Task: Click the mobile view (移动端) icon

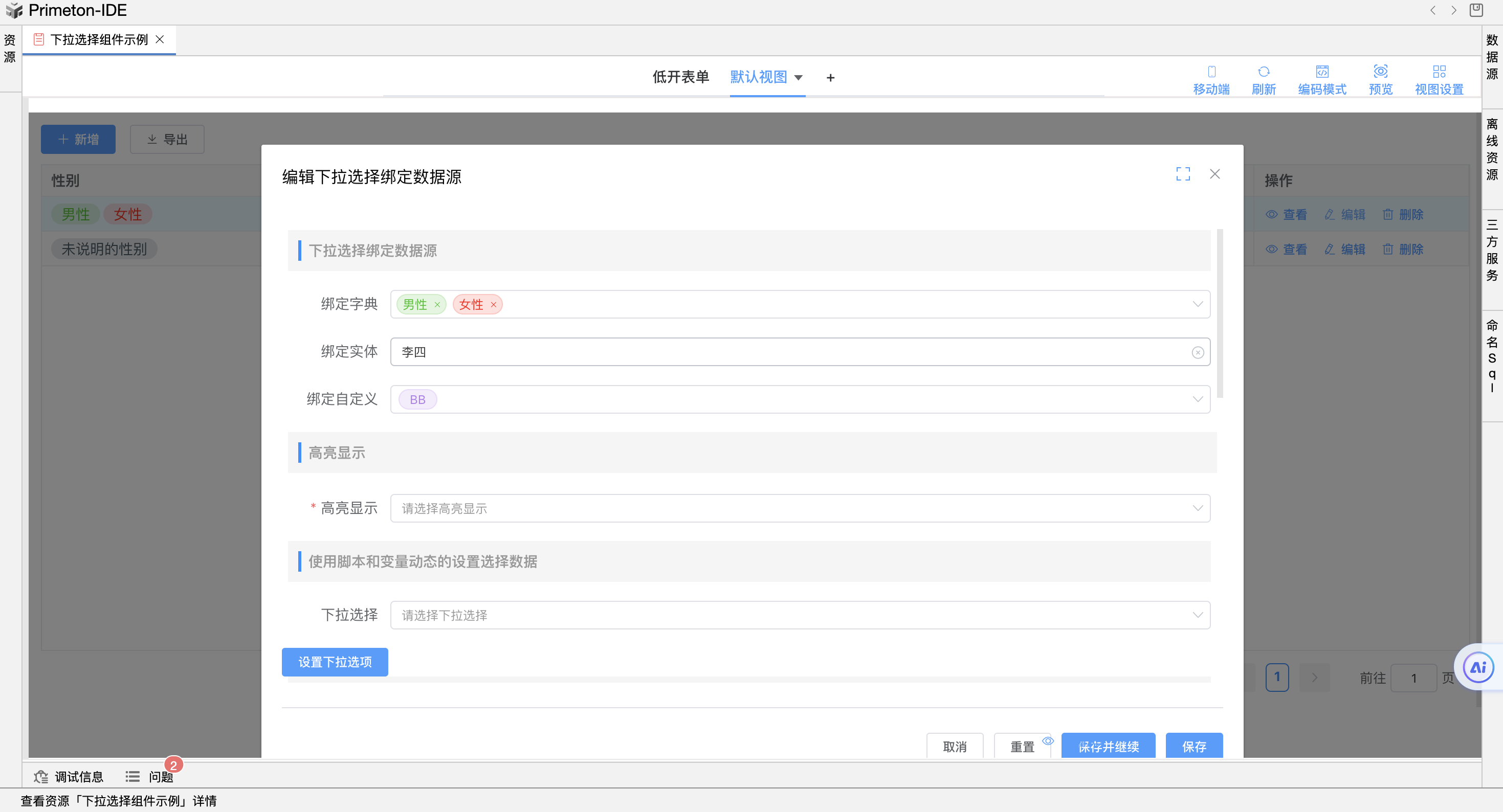Action: 1211,72
